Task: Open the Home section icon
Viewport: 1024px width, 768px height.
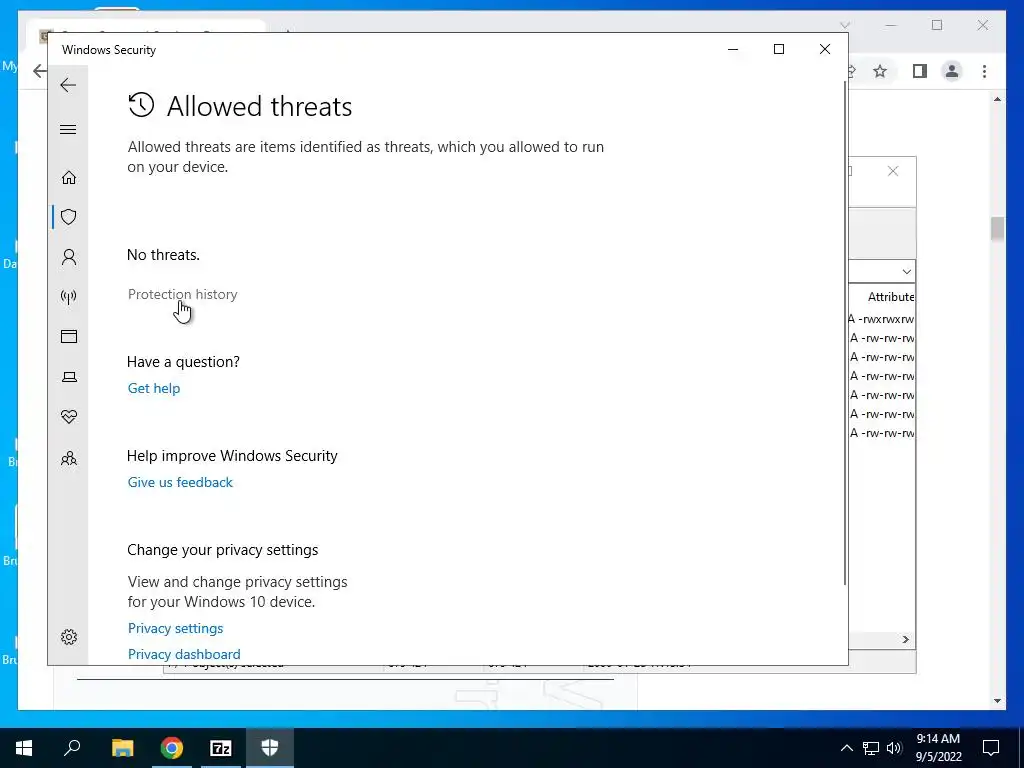Action: click(x=69, y=178)
